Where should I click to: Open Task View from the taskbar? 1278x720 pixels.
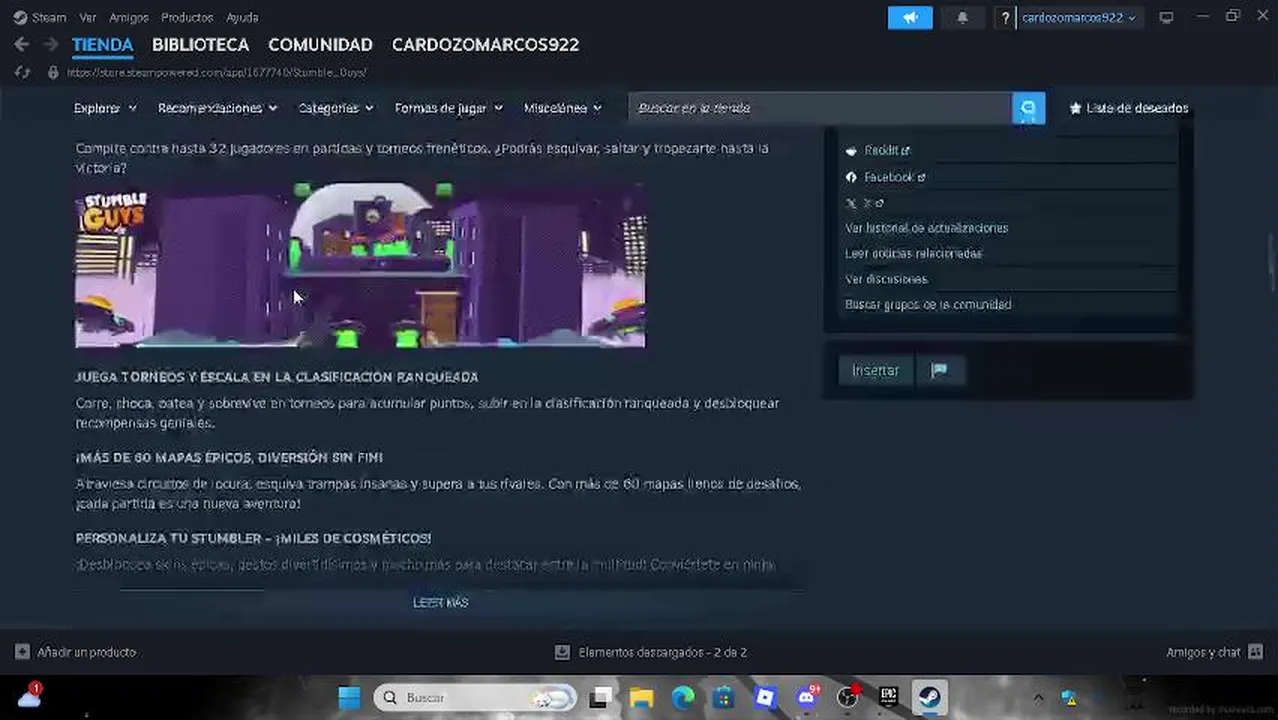click(600, 697)
